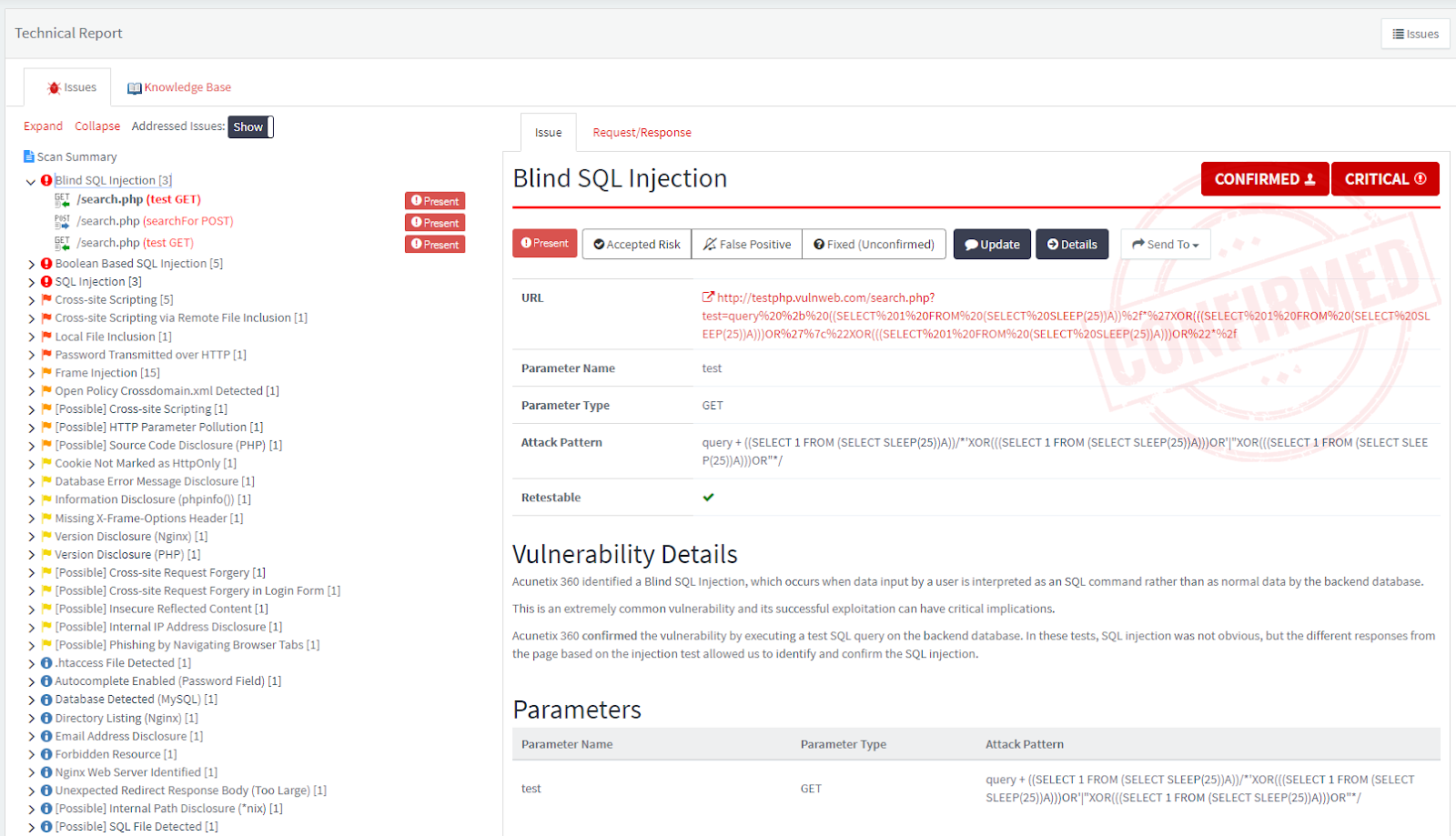1456x836 pixels.
Task: Click yellow flag of Version Disclosure (PHP)
Action: [46, 554]
